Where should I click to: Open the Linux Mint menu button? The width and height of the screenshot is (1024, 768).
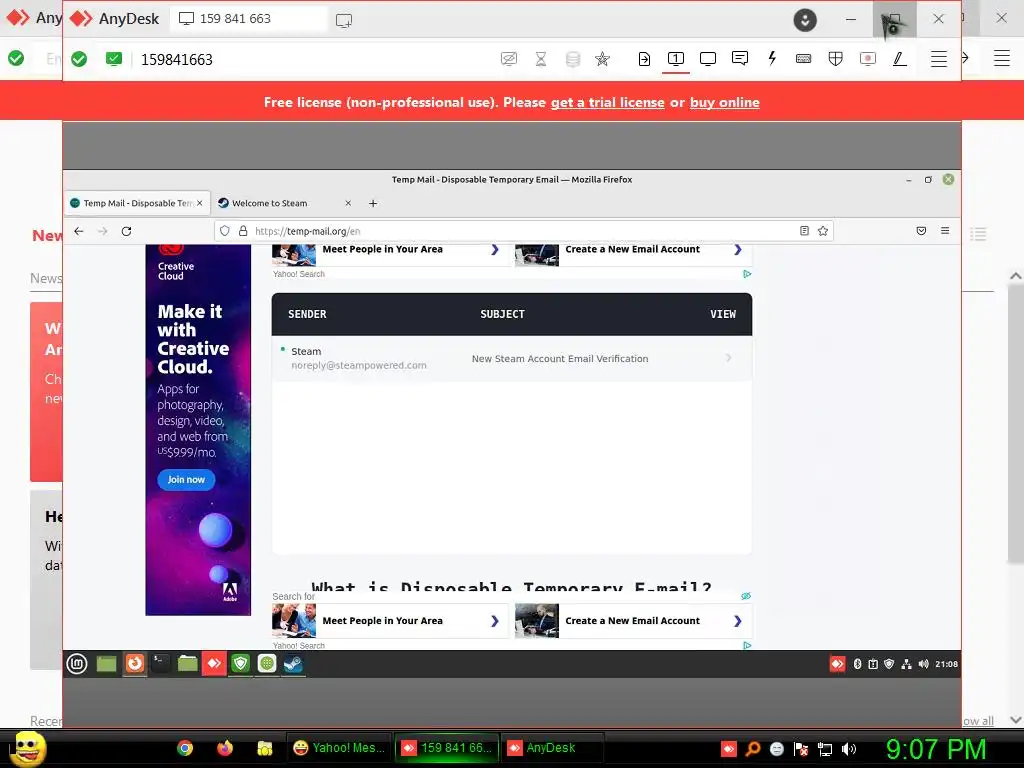coord(77,664)
